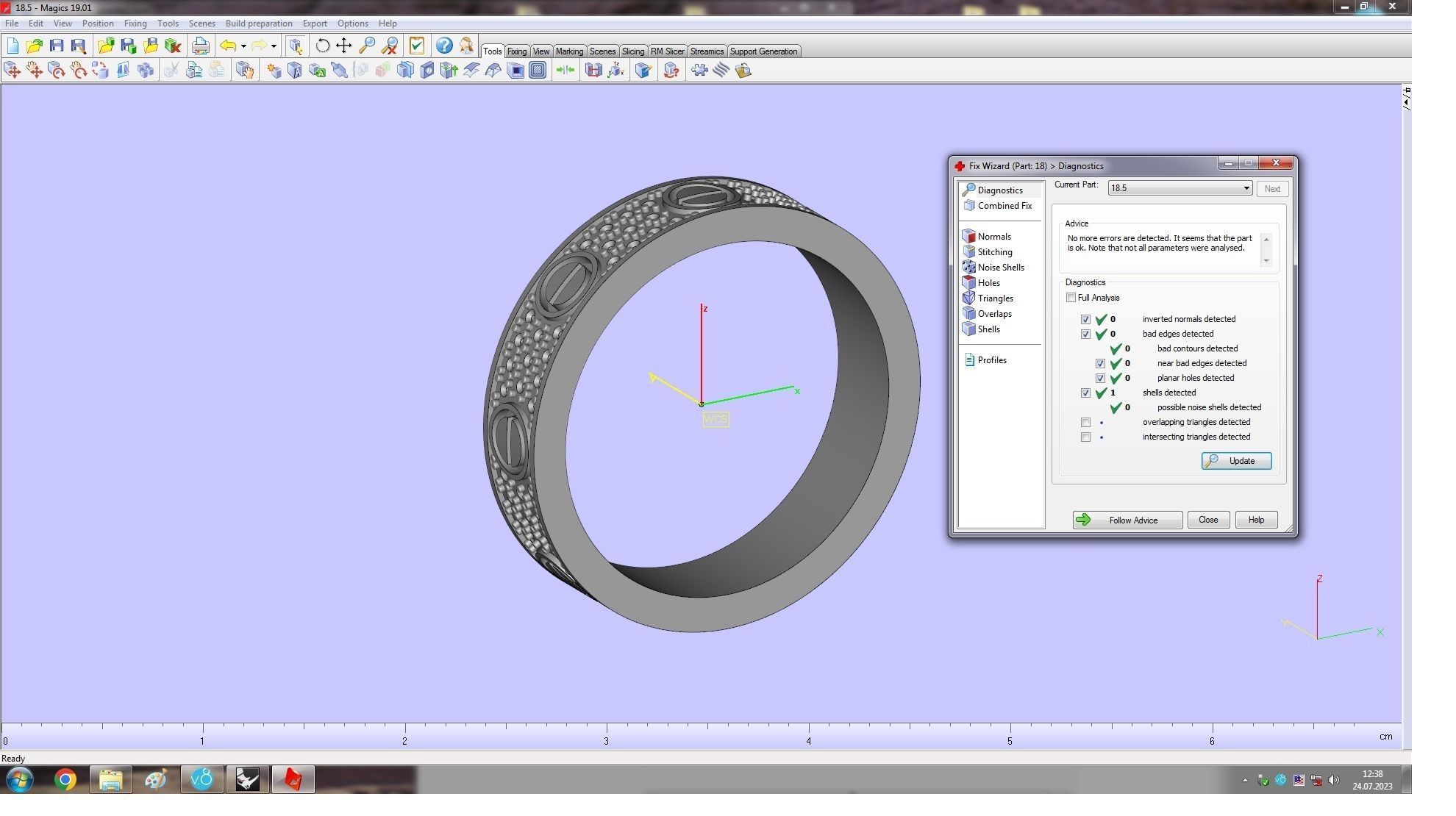Switch to the Marking toolbar tab
The image size is (1456, 816).
pos(569,51)
